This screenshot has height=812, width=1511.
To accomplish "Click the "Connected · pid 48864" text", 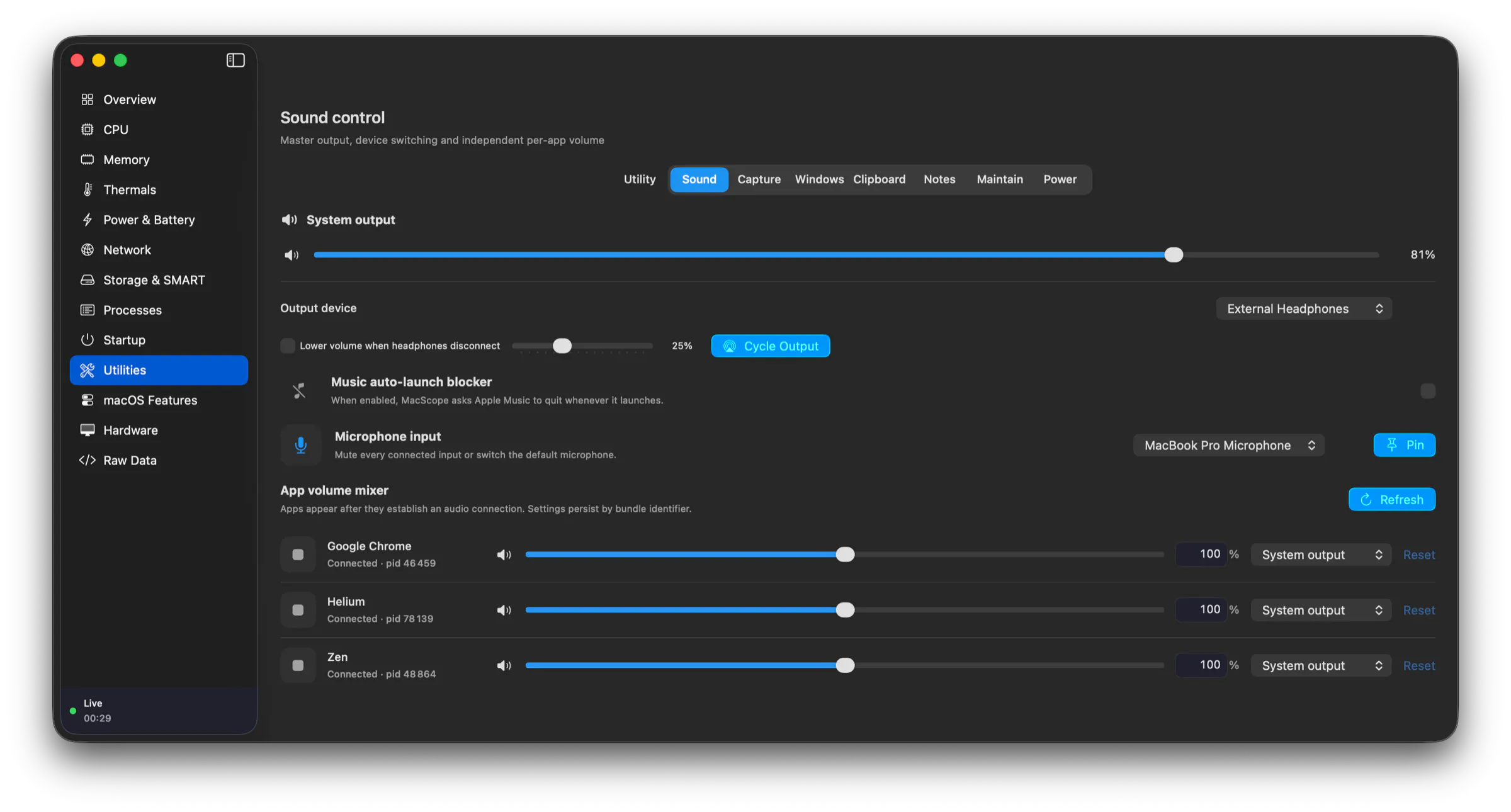I will [382, 674].
